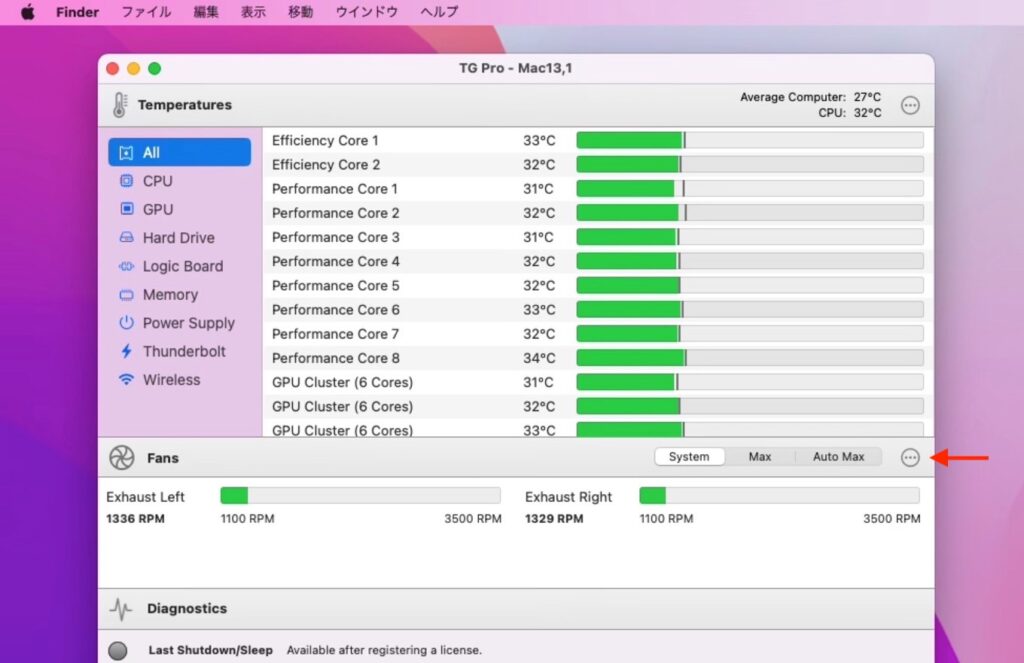Open the Apple menu
This screenshot has width=1024, height=663.
(27, 12)
